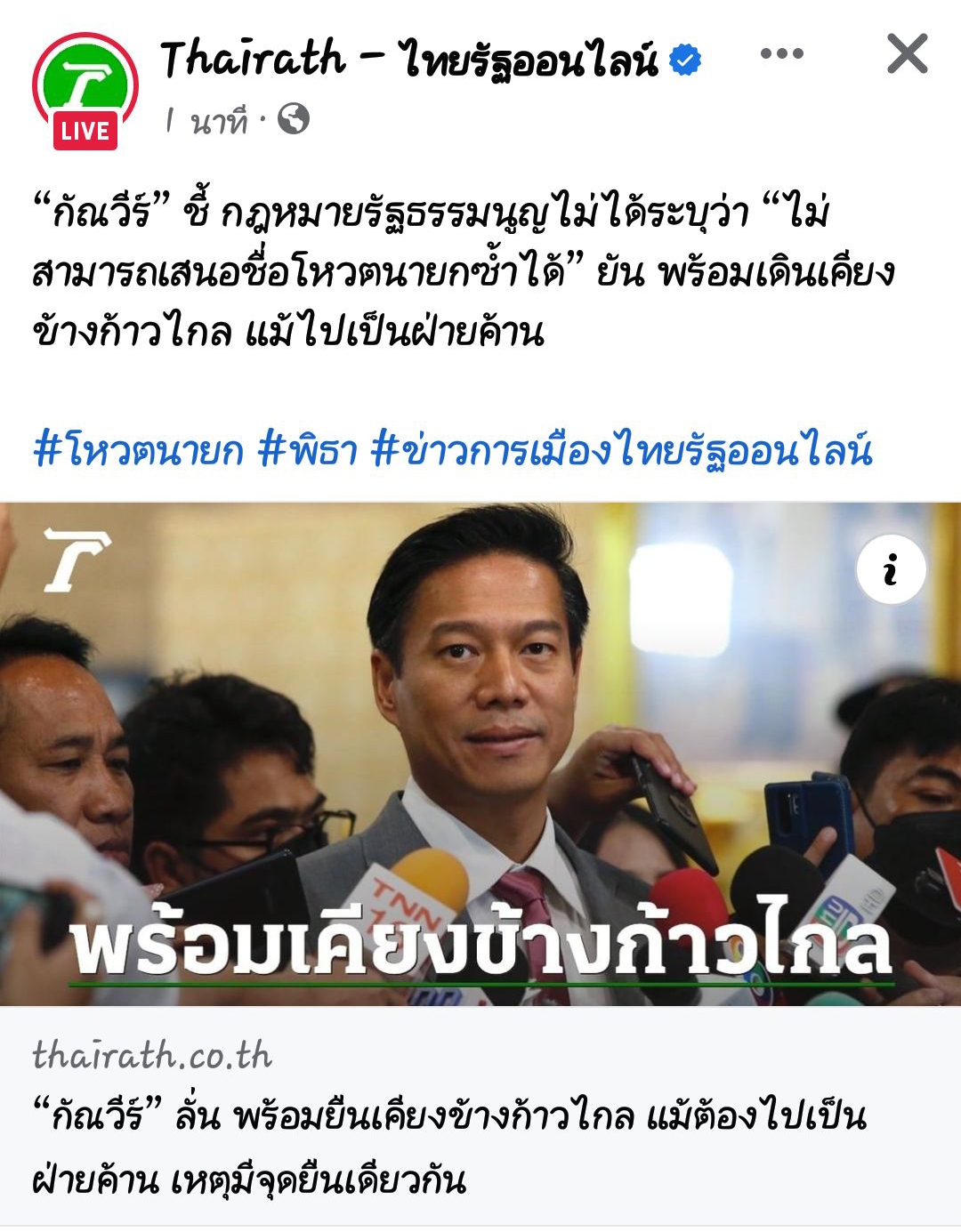
Task: Click the post caption text beginning "กัณวีร์ ชี้"
Action: [x=463, y=271]
